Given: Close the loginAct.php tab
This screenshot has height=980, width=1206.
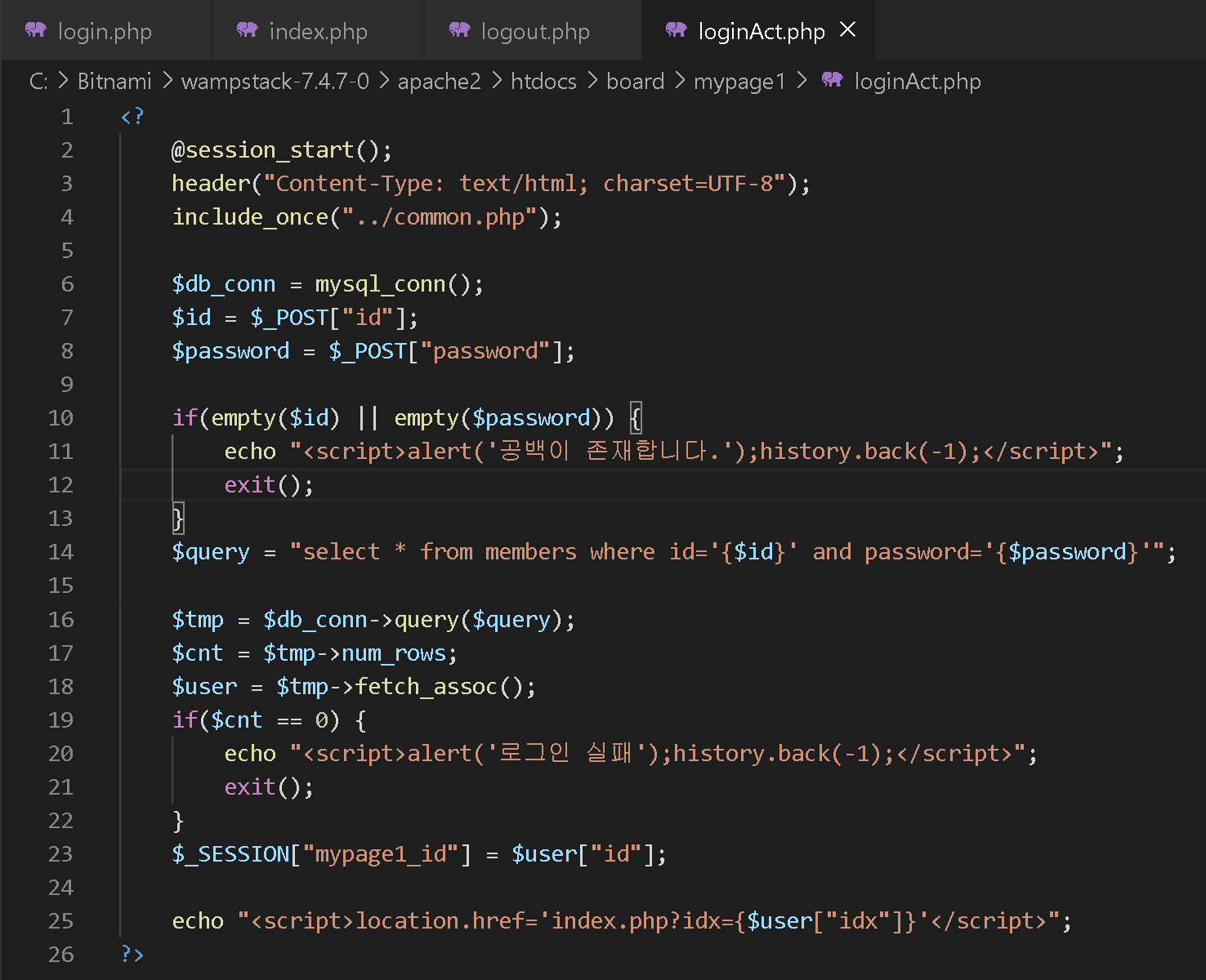Looking at the screenshot, I should tap(848, 30).
